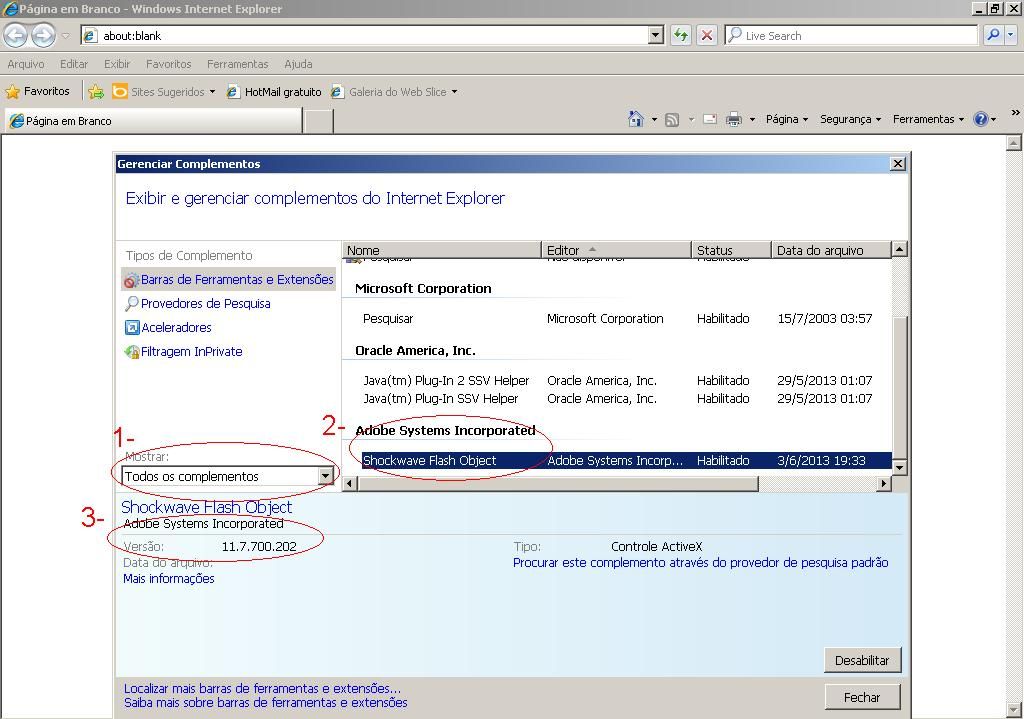Open the Arquivo menu

[x=26, y=64]
